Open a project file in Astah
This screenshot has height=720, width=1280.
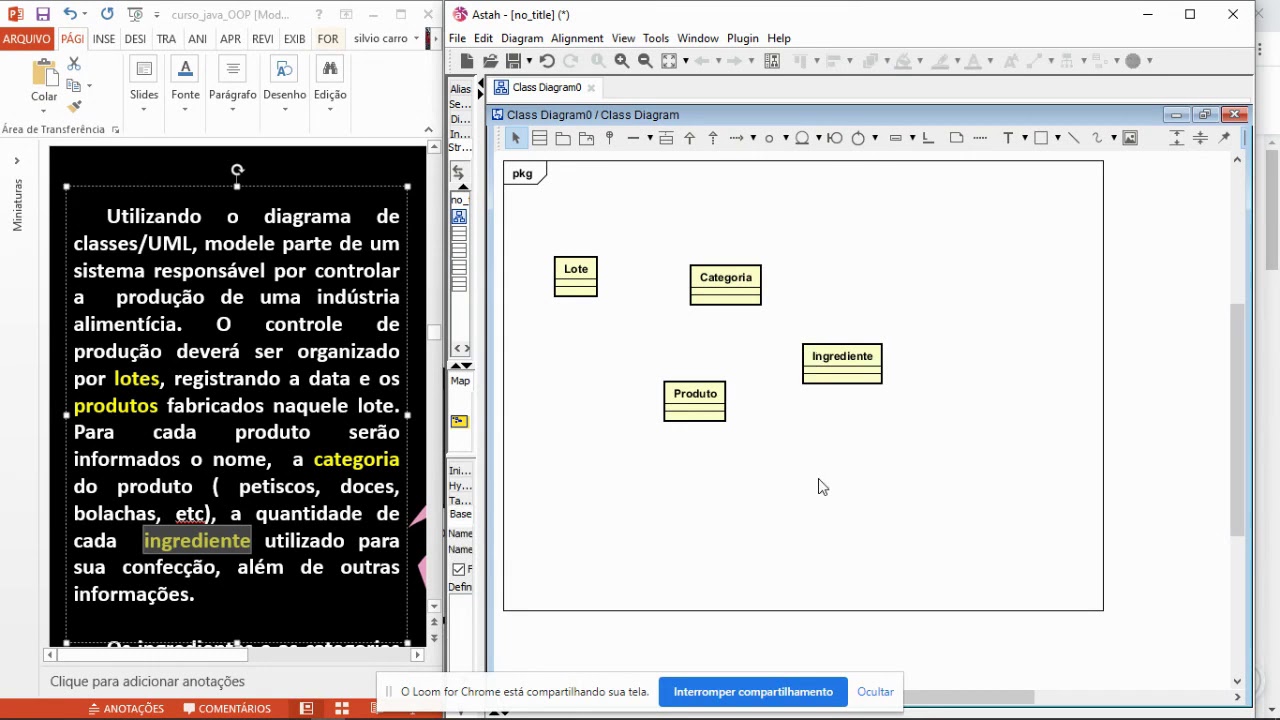[490, 61]
